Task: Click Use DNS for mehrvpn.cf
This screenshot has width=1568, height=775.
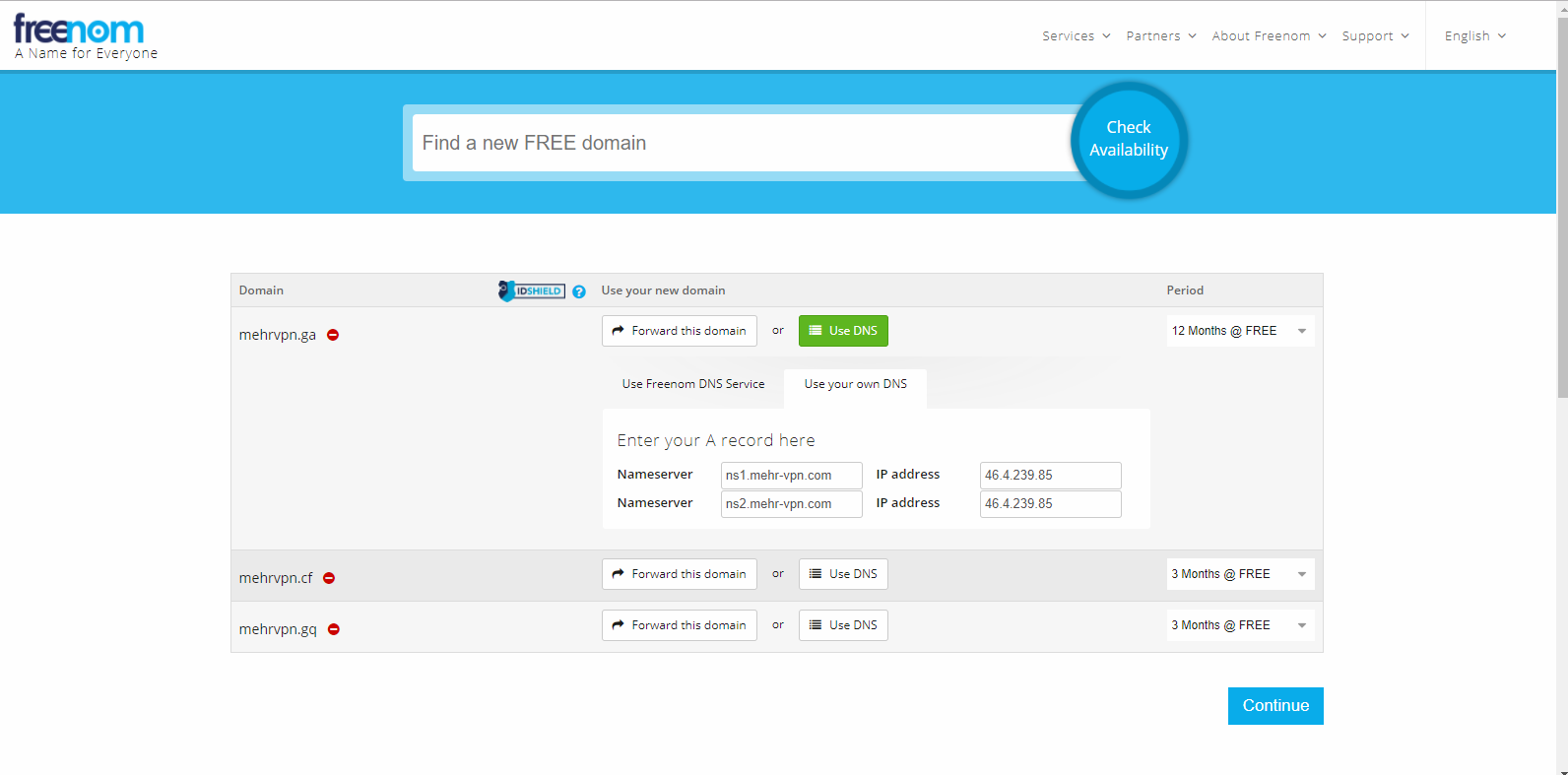Action: [843, 574]
